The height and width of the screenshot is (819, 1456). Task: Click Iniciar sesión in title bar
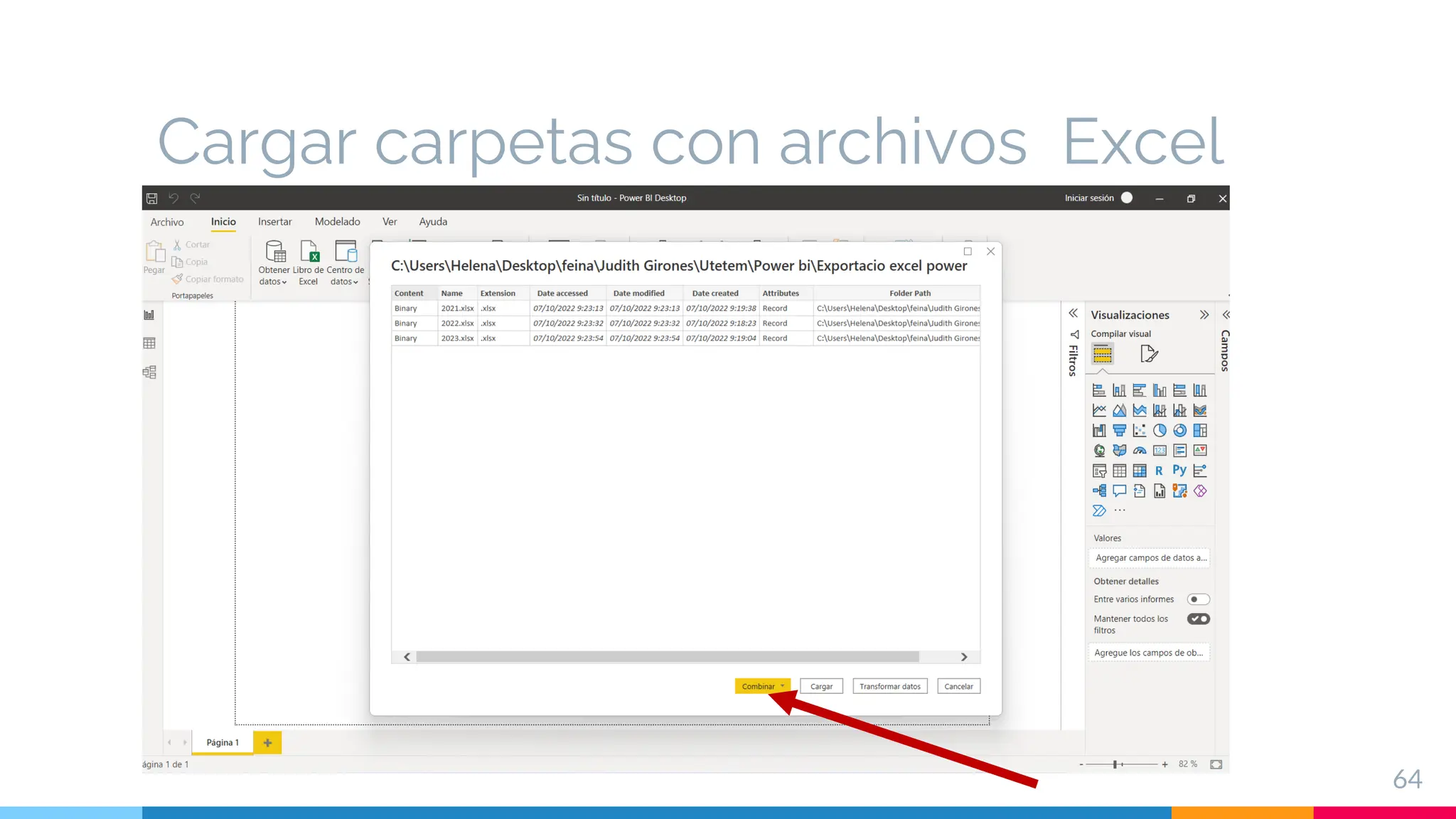pyautogui.click(x=1089, y=198)
